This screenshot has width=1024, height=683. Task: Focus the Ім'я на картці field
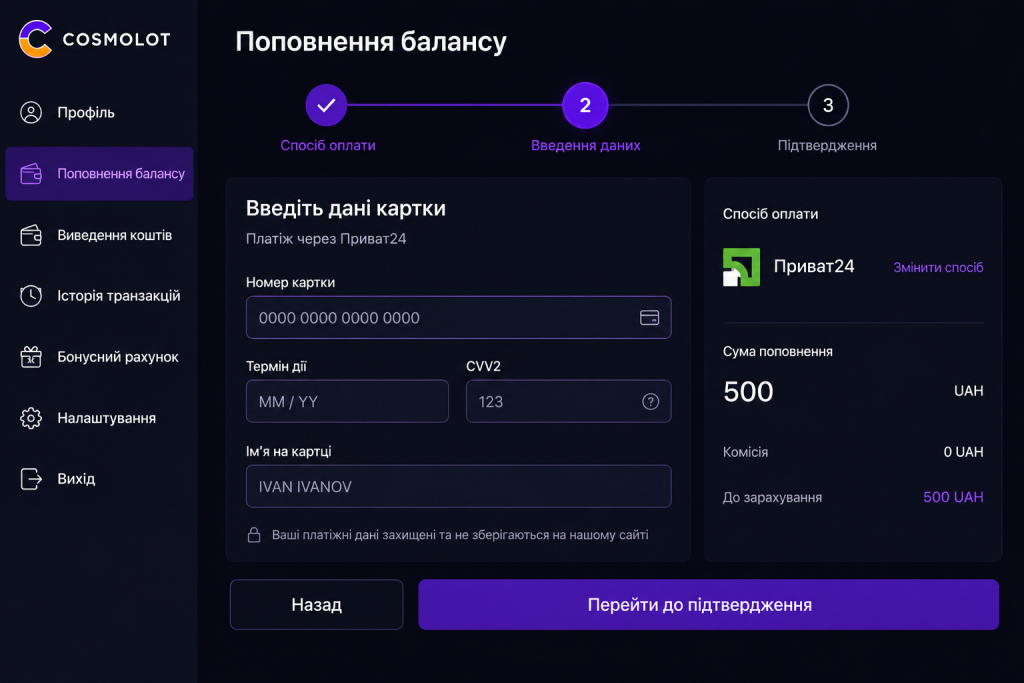[x=458, y=486]
